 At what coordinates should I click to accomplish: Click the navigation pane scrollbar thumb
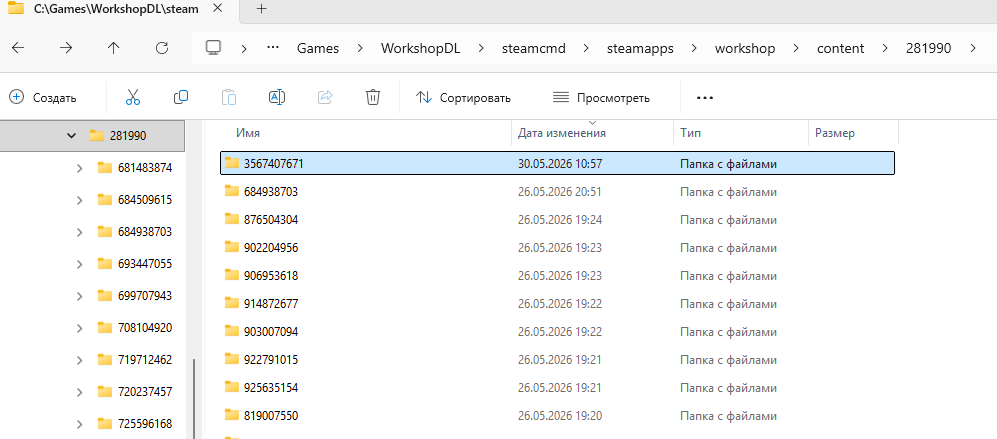[x=193, y=398]
